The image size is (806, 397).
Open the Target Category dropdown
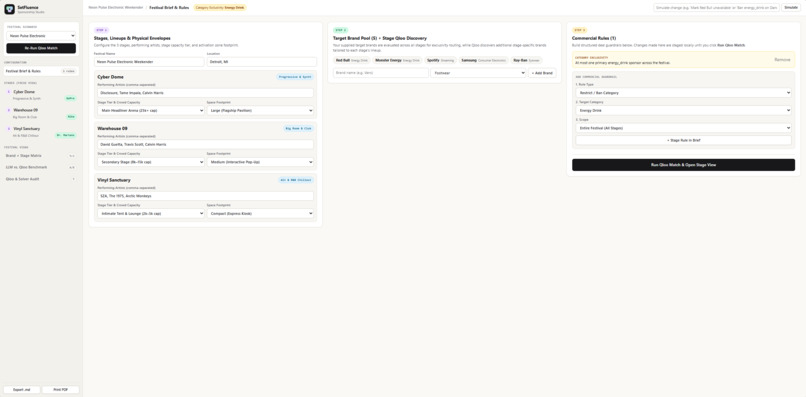pos(684,110)
